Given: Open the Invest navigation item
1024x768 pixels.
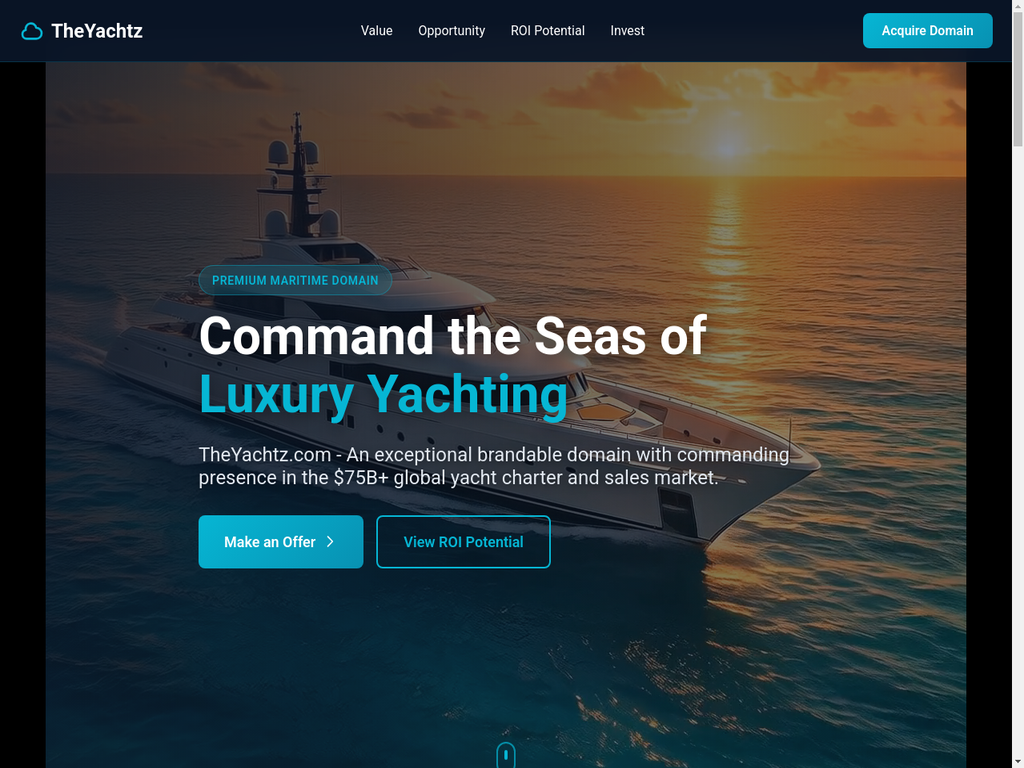Looking at the screenshot, I should click(x=627, y=31).
